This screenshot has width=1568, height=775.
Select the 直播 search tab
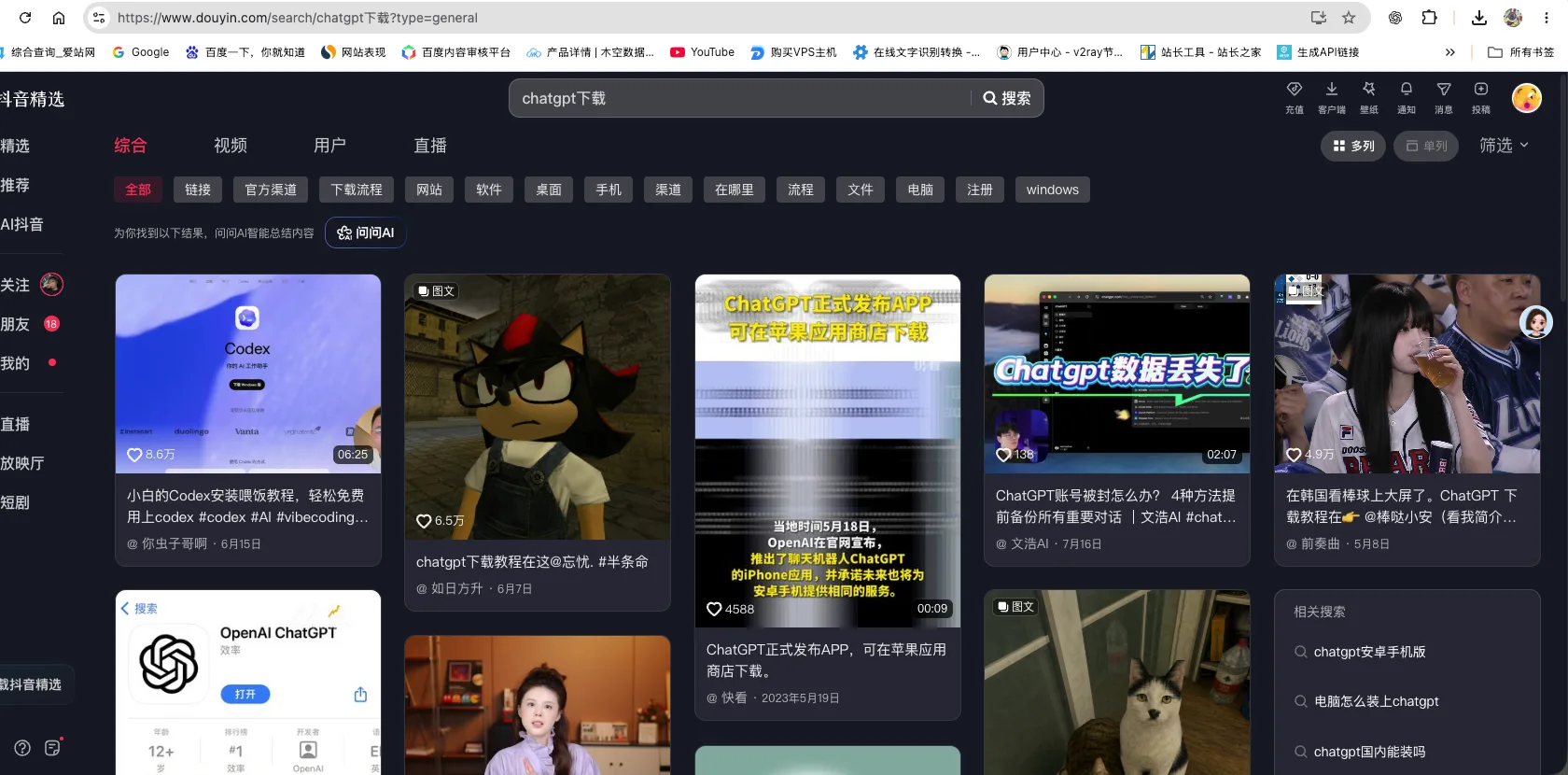coord(430,145)
